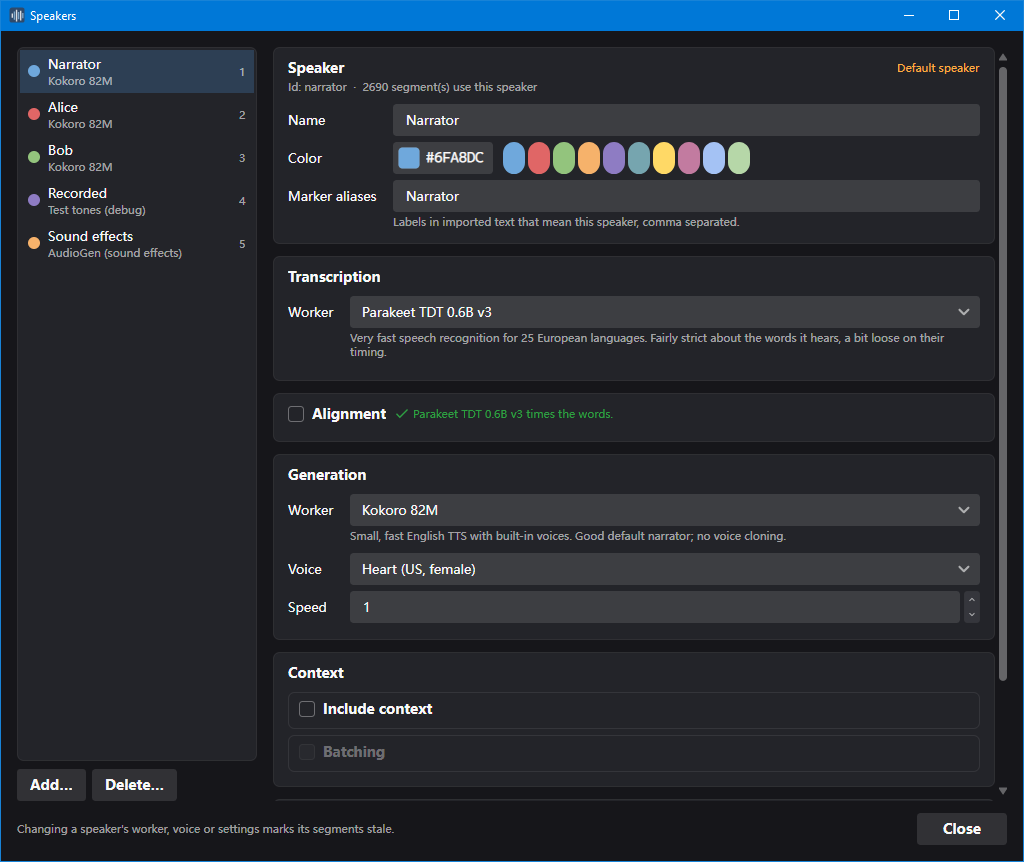This screenshot has width=1024, height=862.
Task: Open the Generation Worker Kokoro 82M dropdown
Action: click(664, 510)
